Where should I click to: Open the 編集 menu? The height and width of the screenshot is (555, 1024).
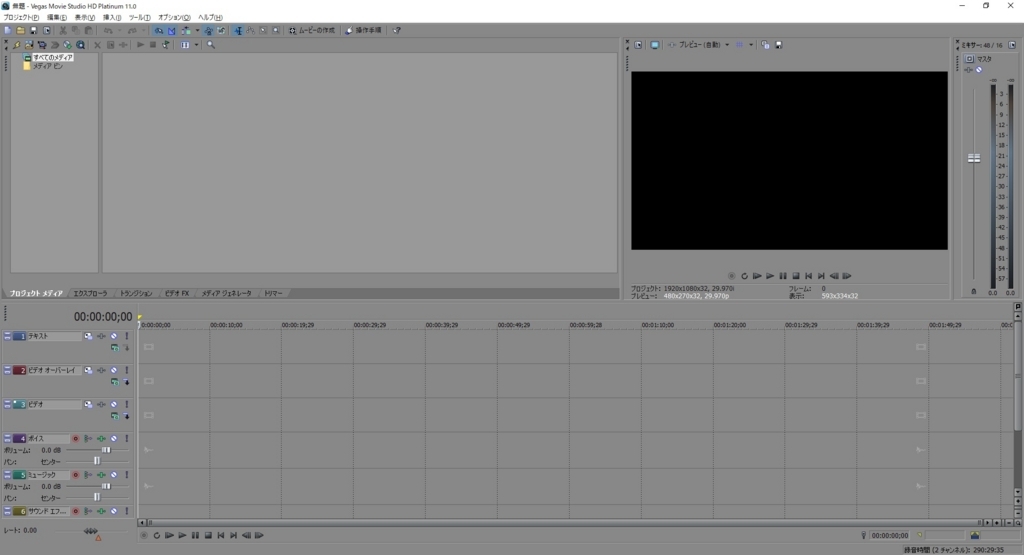point(57,18)
